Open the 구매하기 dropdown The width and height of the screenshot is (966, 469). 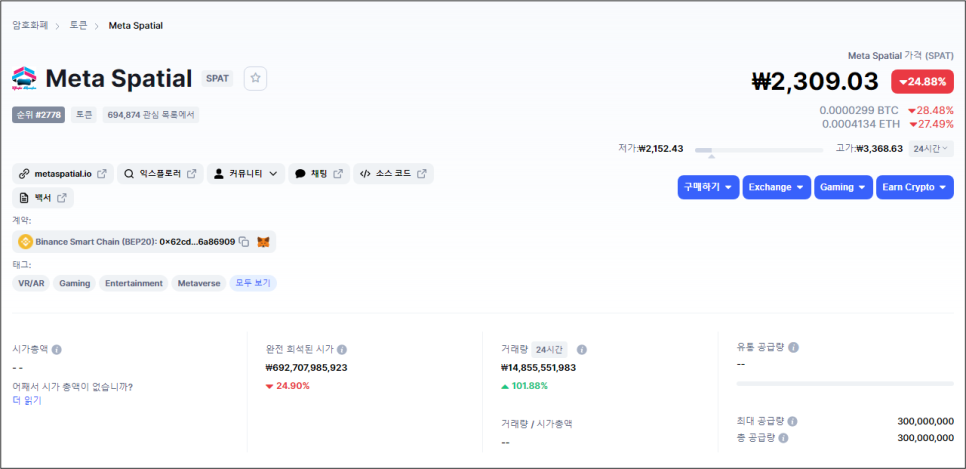click(708, 187)
